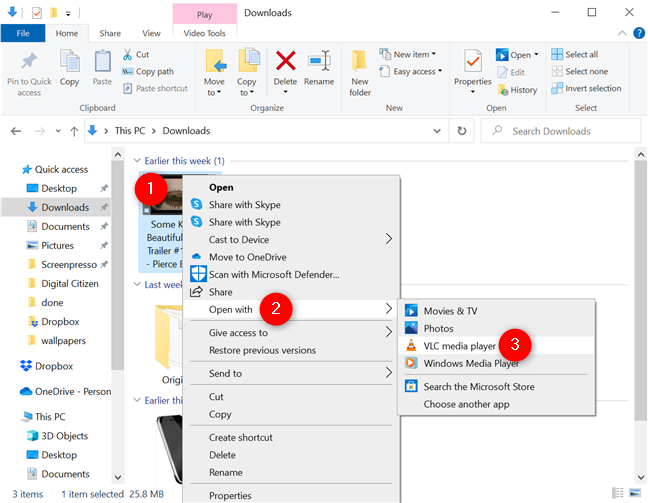Collapse the Last week group
Screen dimensions: 648x503
pyautogui.click(x=137, y=284)
